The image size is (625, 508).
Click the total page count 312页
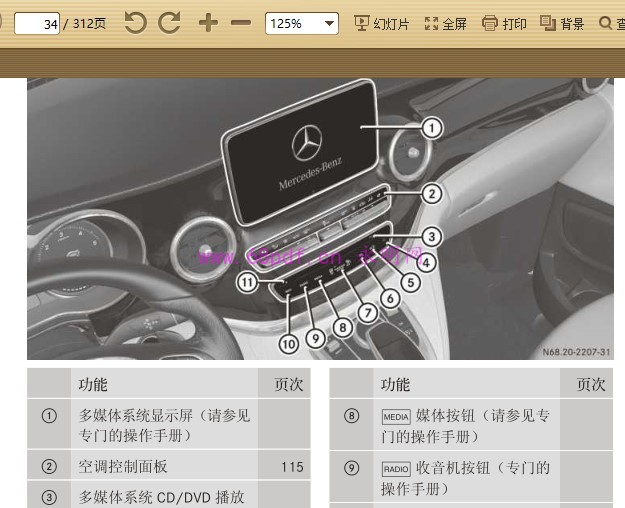pos(90,24)
